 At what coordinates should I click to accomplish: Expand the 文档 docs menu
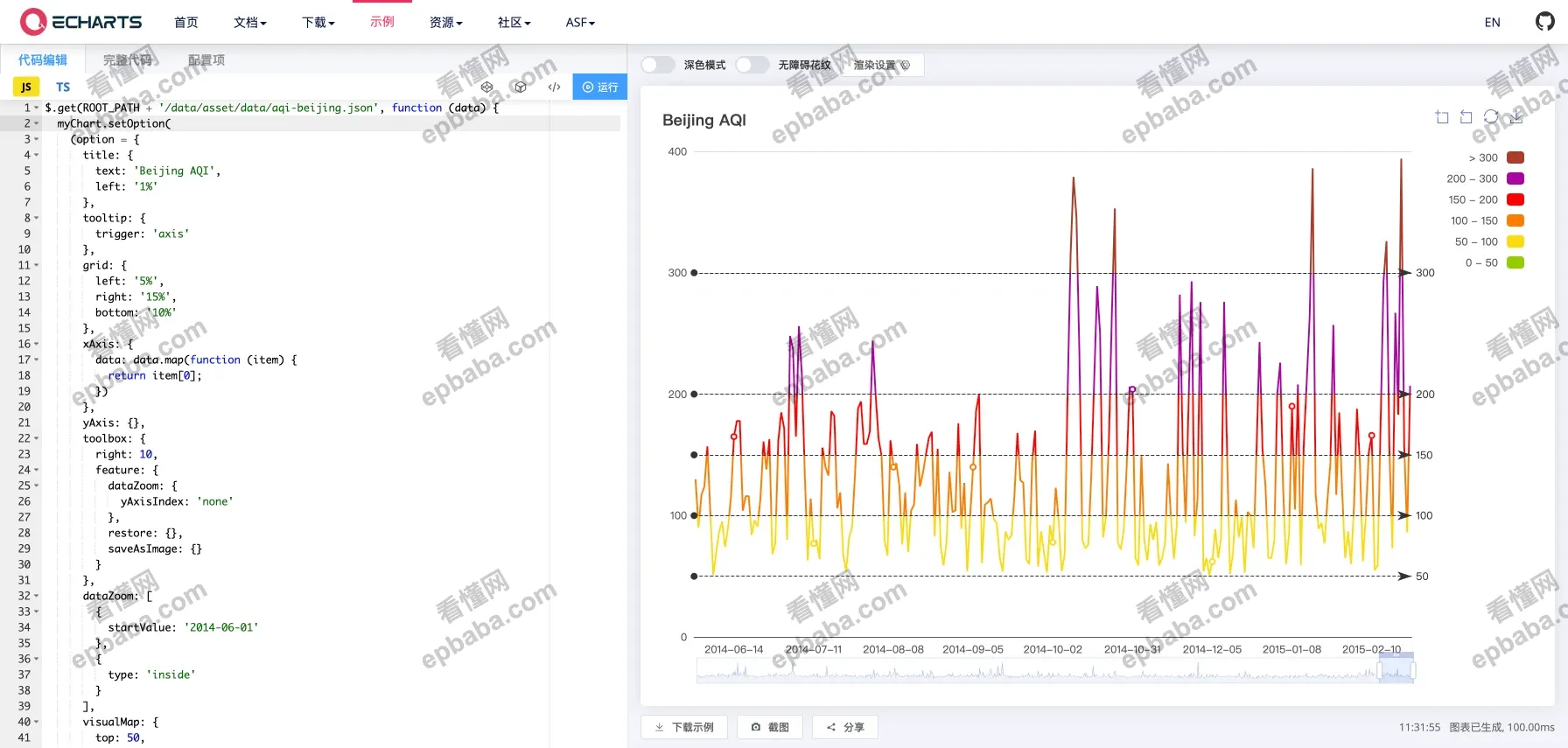(250, 22)
